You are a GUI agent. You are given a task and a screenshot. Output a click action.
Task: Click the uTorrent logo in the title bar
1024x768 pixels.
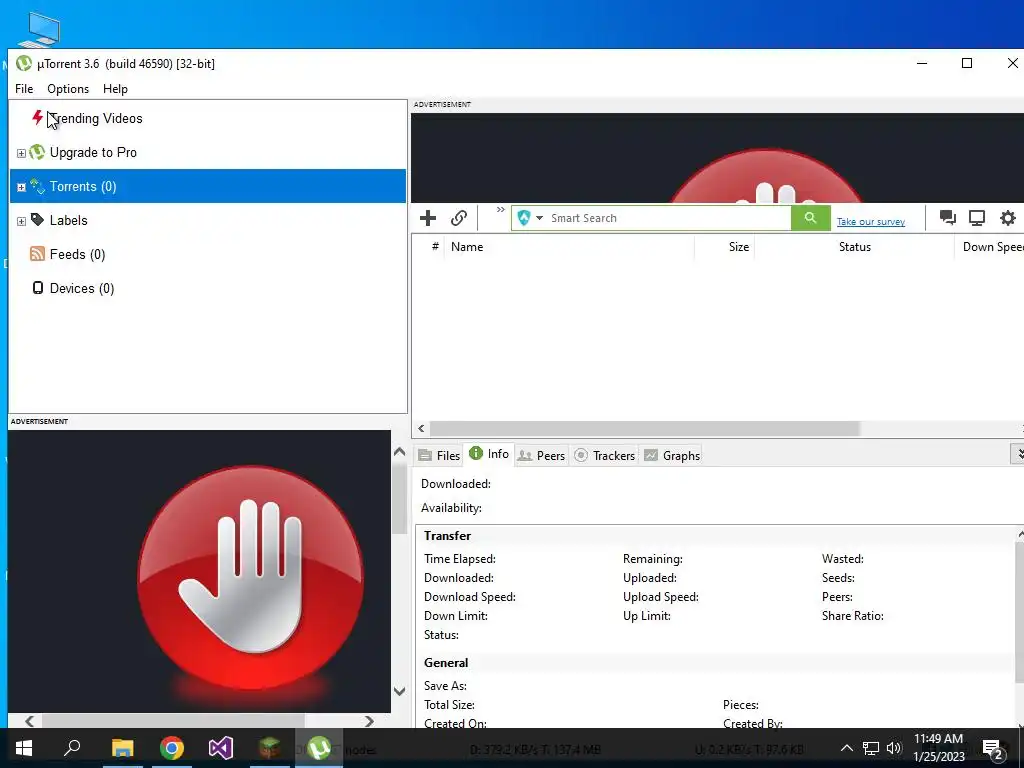[x=24, y=63]
